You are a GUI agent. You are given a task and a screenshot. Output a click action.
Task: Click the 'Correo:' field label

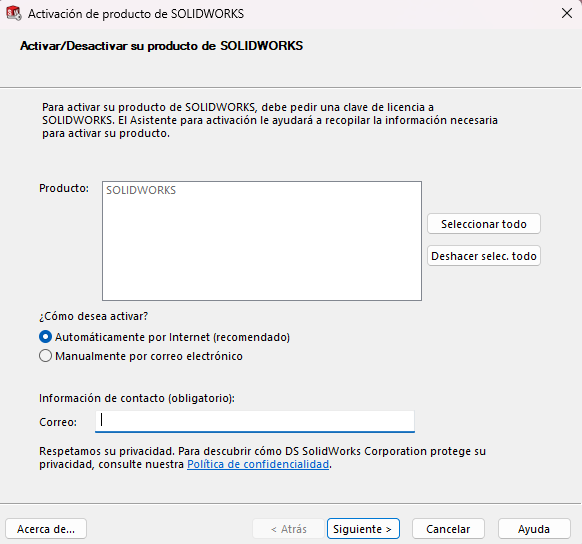(58, 422)
